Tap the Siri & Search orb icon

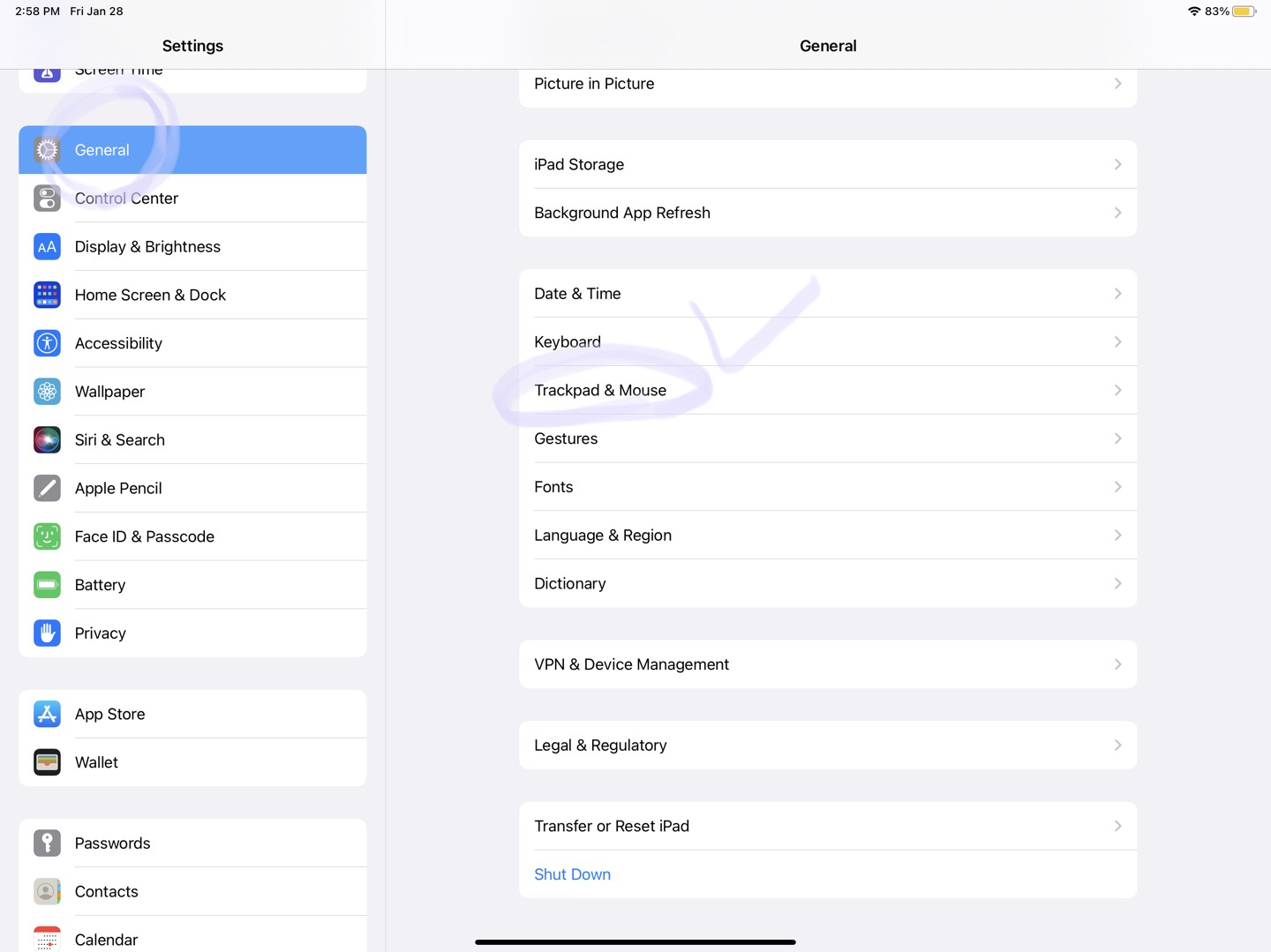point(47,439)
